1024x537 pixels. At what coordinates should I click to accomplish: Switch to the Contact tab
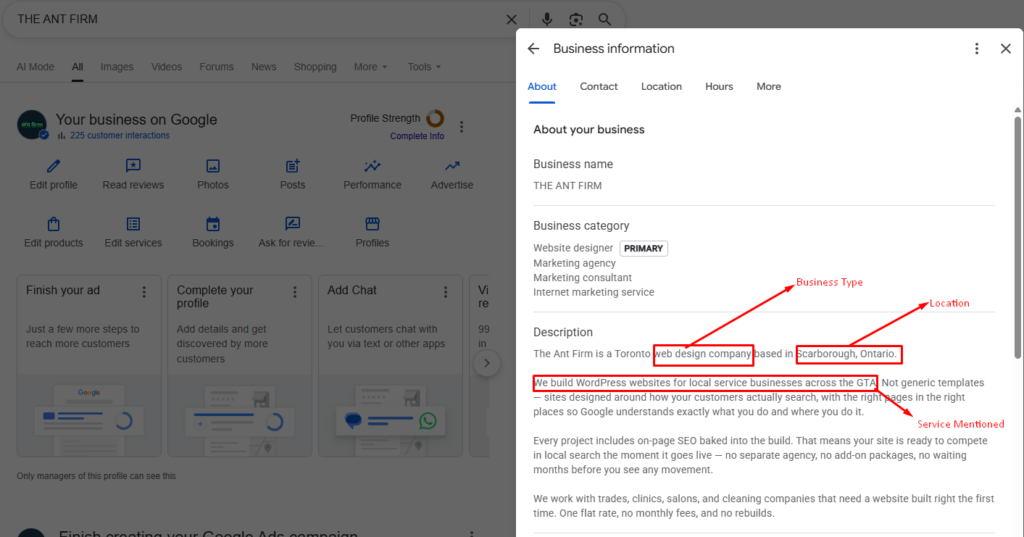tap(599, 86)
